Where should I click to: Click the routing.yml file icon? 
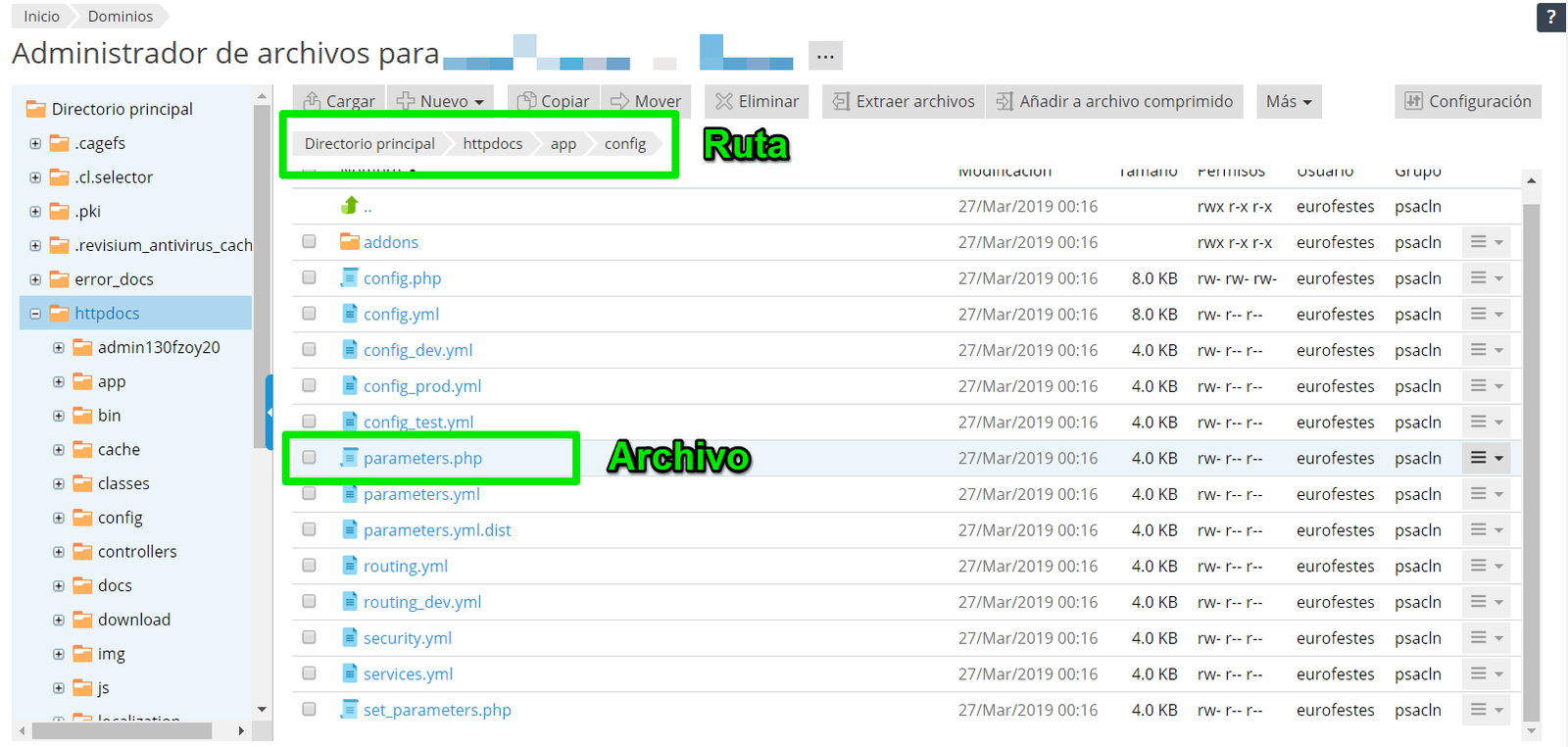coord(350,566)
